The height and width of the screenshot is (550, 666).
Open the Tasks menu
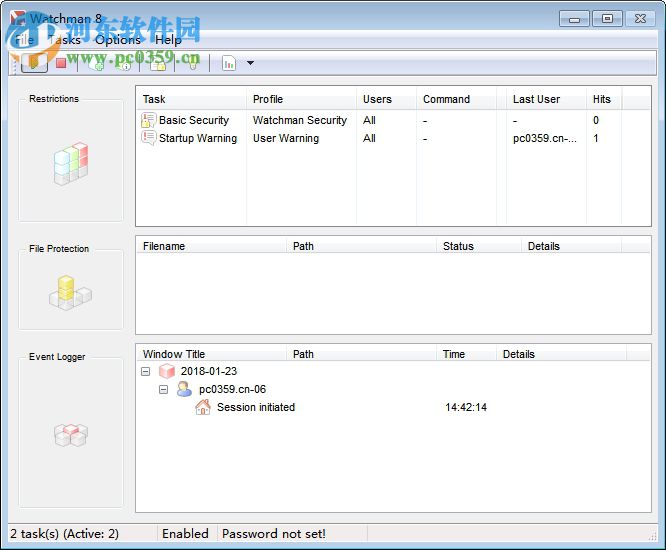pos(65,40)
